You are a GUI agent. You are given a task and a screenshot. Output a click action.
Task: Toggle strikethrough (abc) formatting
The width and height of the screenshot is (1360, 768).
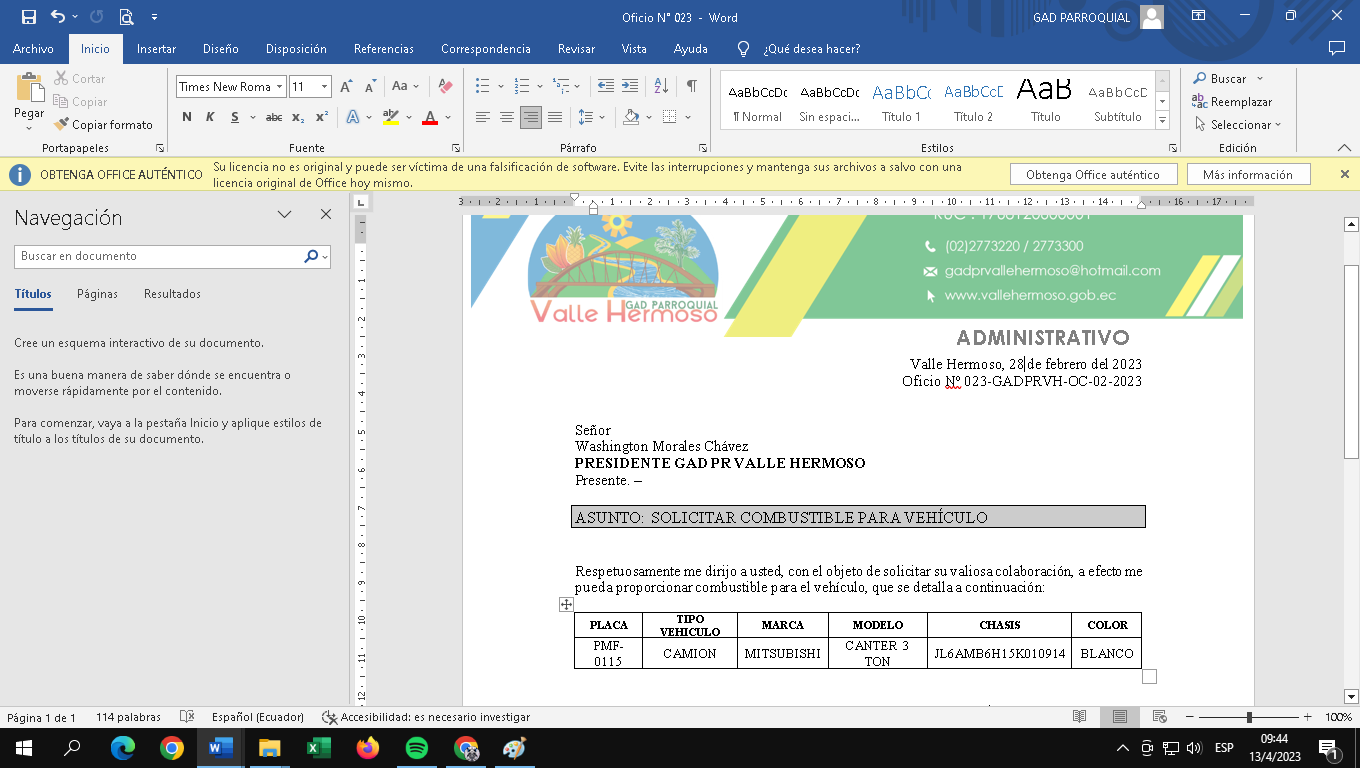(273, 117)
